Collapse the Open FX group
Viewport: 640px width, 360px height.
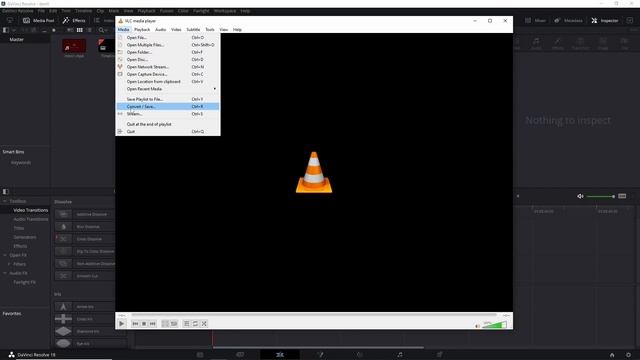click(x=5, y=255)
